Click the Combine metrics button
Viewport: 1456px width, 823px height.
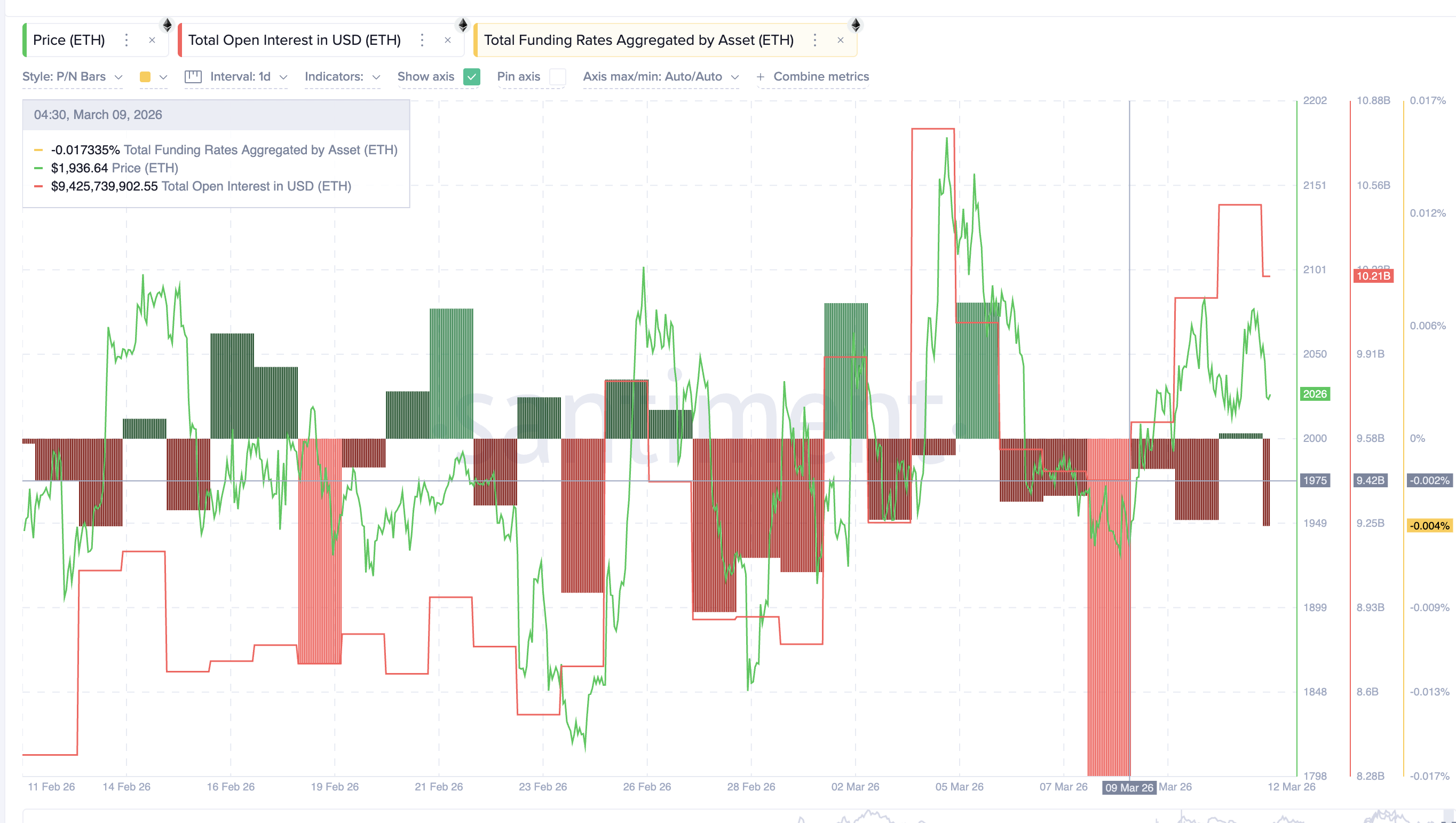pos(814,77)
